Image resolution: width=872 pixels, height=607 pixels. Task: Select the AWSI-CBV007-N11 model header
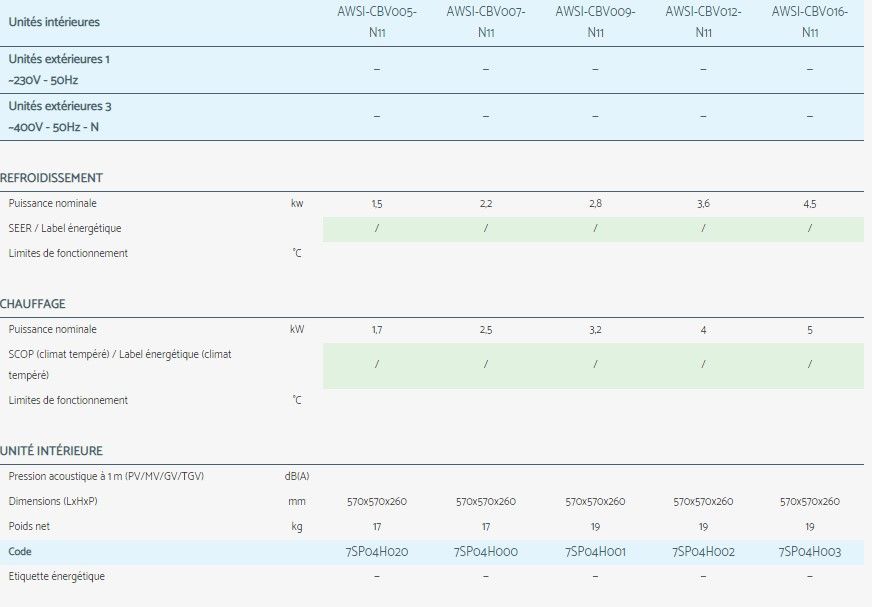point(486,21)
